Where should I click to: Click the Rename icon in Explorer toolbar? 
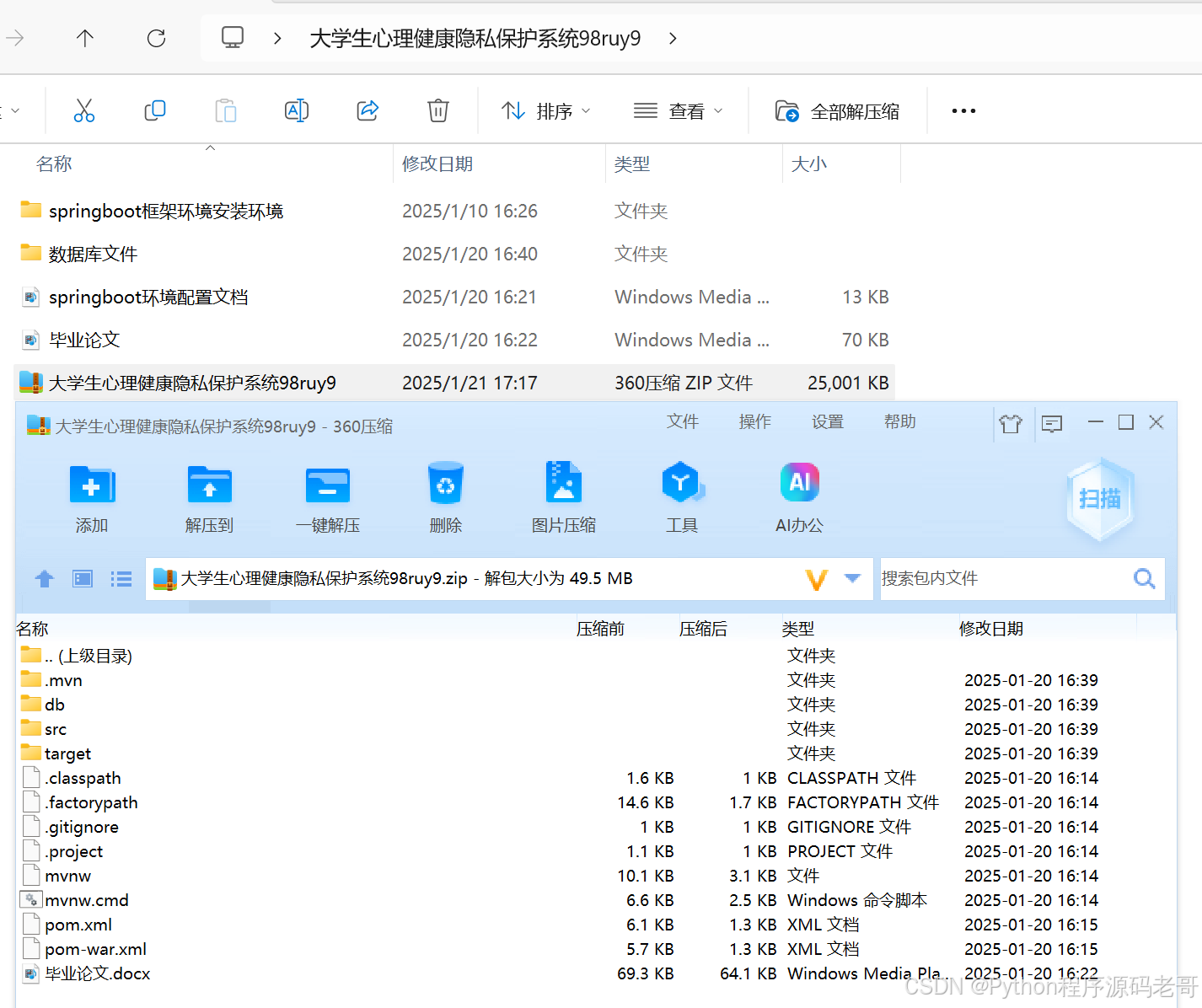pyautogui.click(x=297, y=110)
